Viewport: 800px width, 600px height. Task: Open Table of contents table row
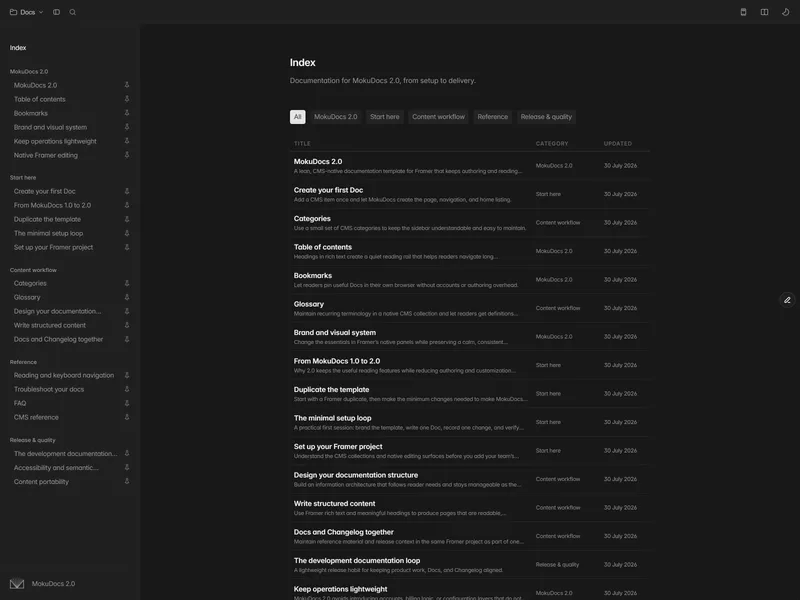469,252
